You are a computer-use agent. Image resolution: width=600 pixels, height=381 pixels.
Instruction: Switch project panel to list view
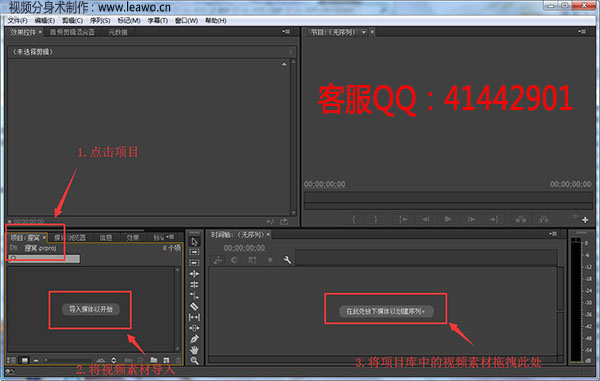coord(11,360)
